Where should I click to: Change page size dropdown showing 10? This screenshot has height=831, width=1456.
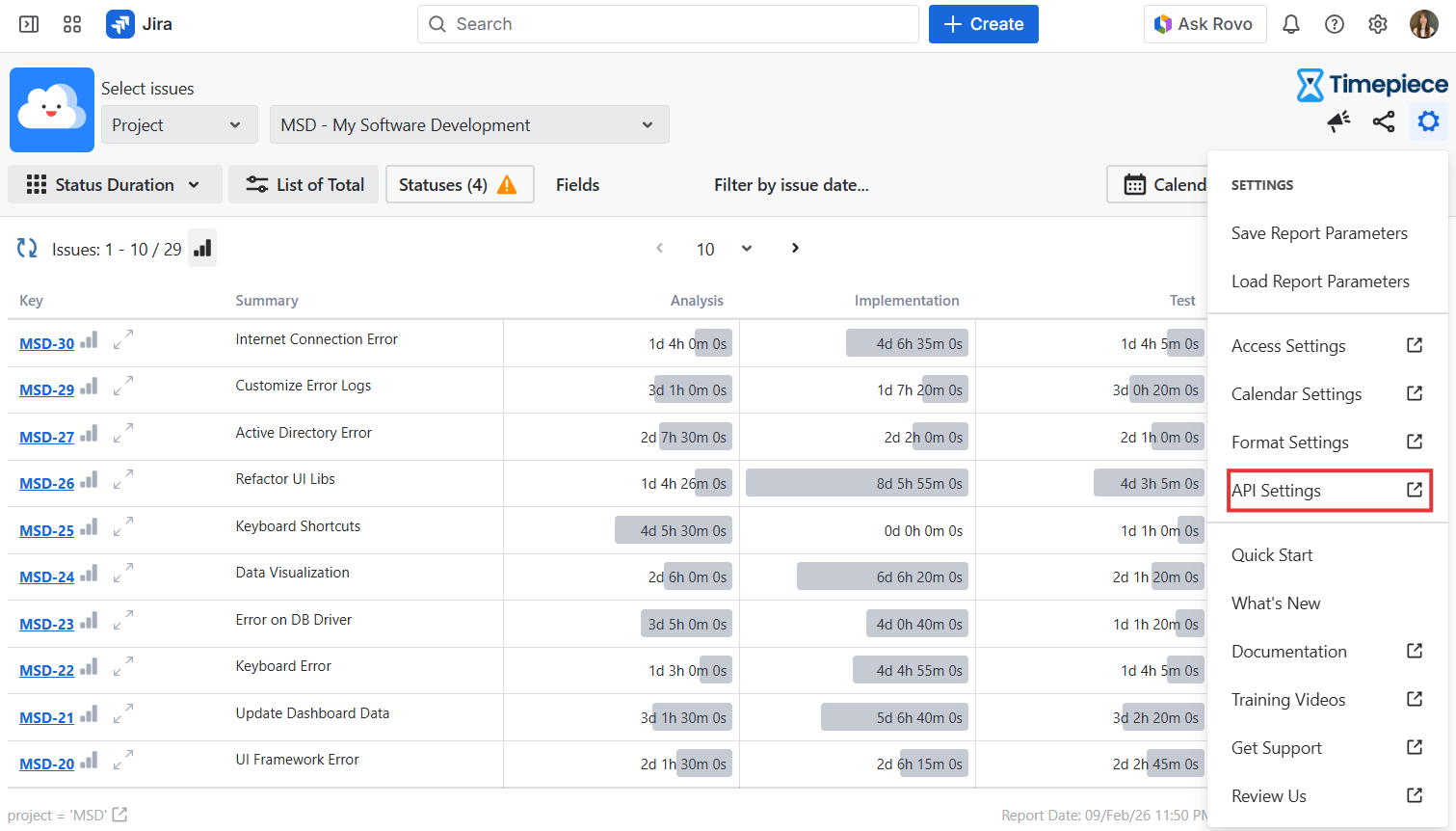coord(724,249)
